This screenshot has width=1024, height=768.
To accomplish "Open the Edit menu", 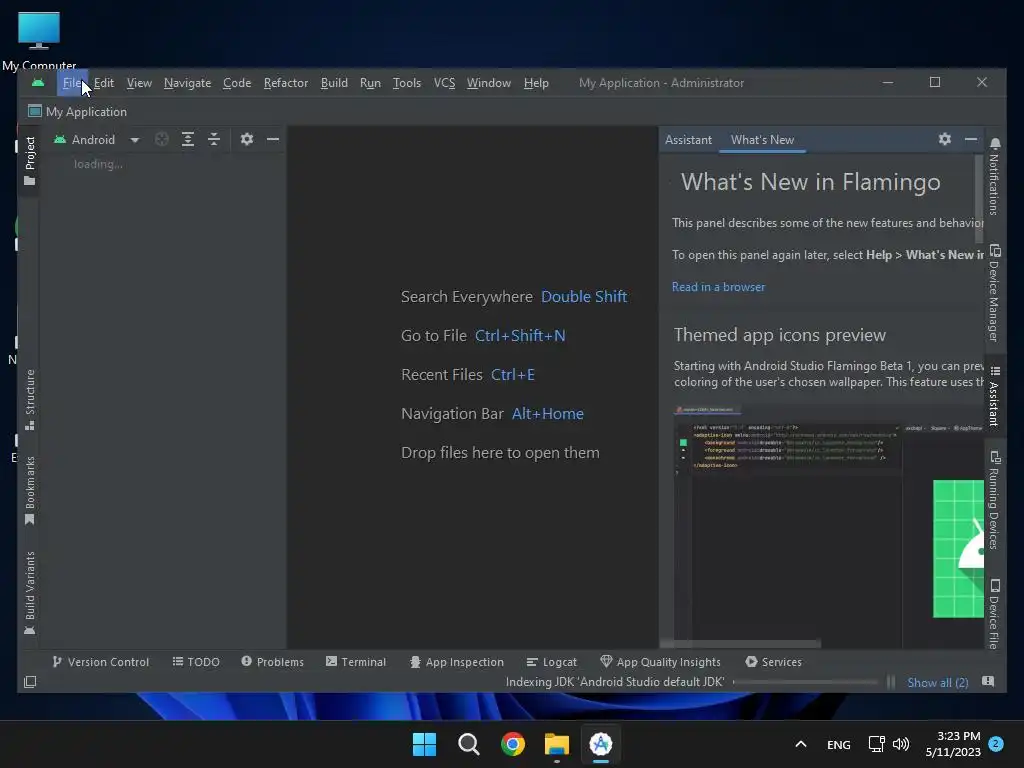I will tap(103, 83).
